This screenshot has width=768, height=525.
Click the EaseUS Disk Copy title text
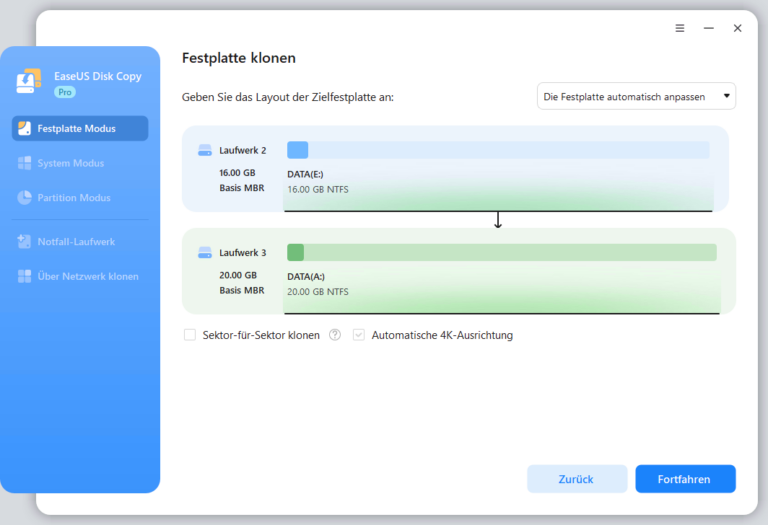(x=98, y=76)
